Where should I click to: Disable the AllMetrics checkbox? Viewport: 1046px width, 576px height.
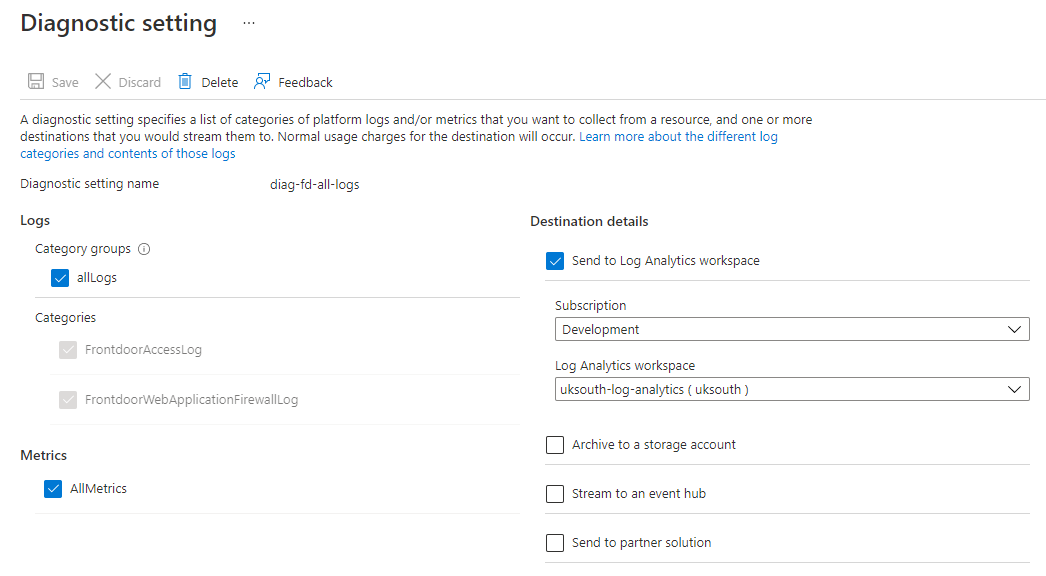tap(52, 488)
